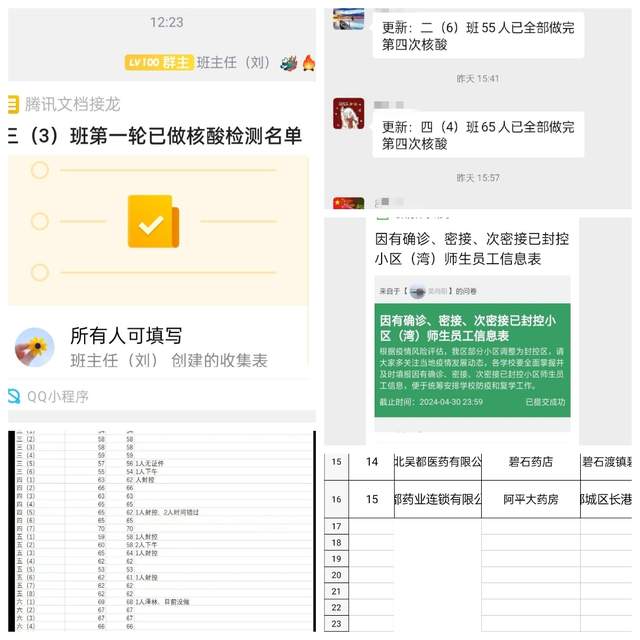Select spreadsheet row header 17

[x=336, y=526]
